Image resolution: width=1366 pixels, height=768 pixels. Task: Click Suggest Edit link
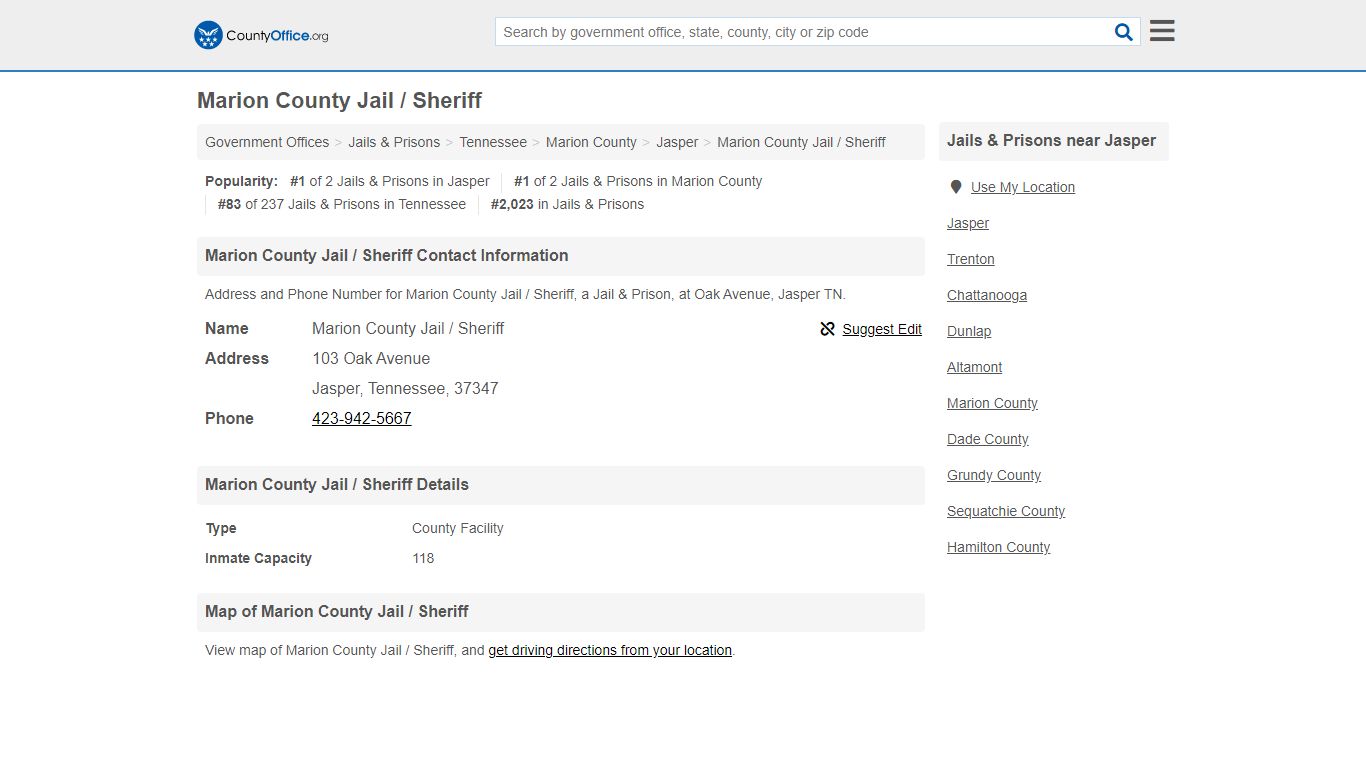coord(882,329)
